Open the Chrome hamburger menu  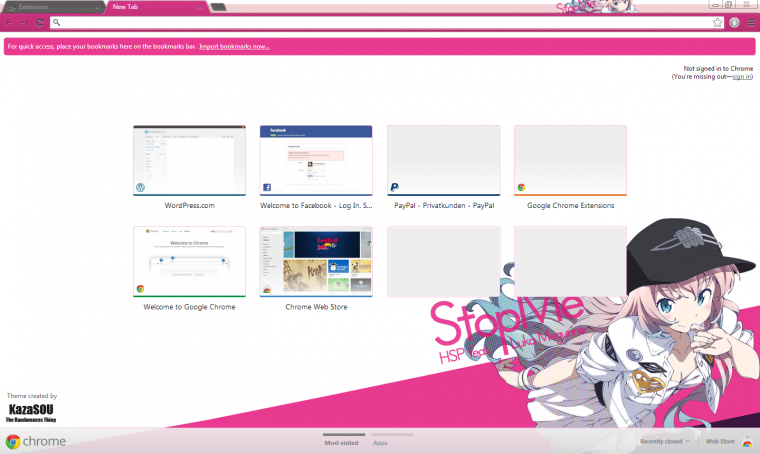coord(751,22)
